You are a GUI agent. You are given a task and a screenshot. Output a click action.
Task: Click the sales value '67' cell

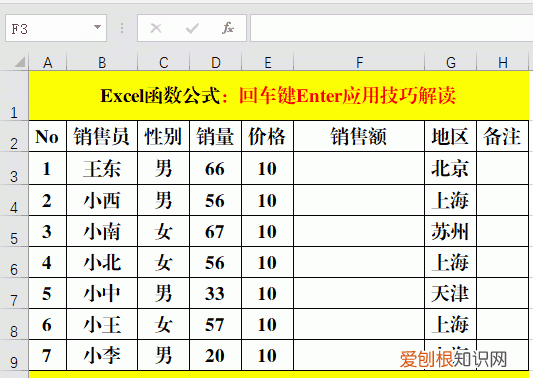[x=216, y=231]
